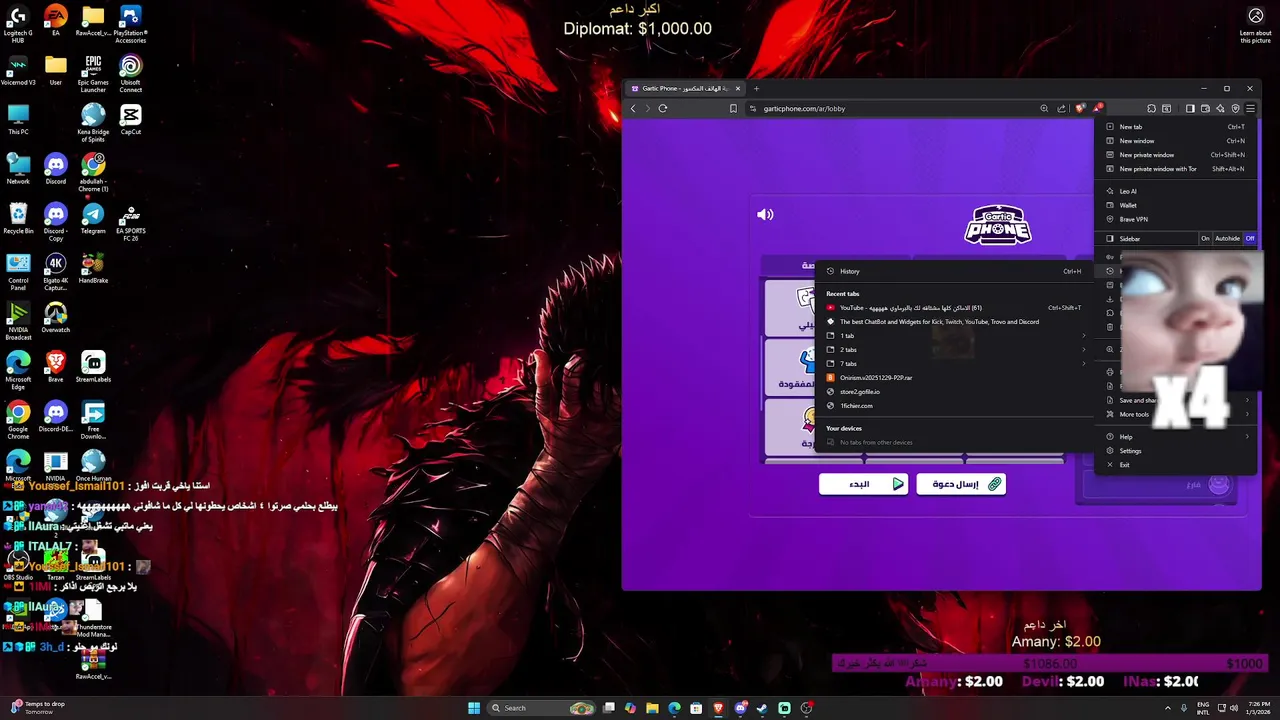Image resolution: width=1280 pixels, height=720 pixels.
Task: Launch Epic Games Launcher shortcut
Action: pyautogui.click(x=93, y=73)
